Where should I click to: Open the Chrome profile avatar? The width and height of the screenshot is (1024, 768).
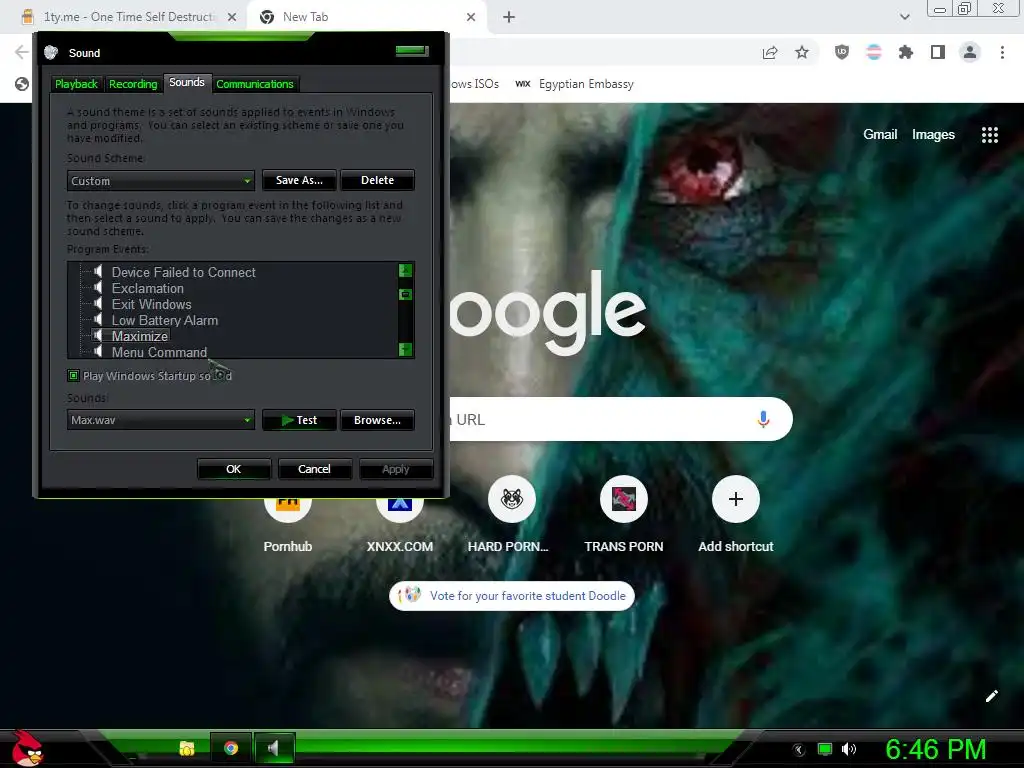click(x=970, y=52)
